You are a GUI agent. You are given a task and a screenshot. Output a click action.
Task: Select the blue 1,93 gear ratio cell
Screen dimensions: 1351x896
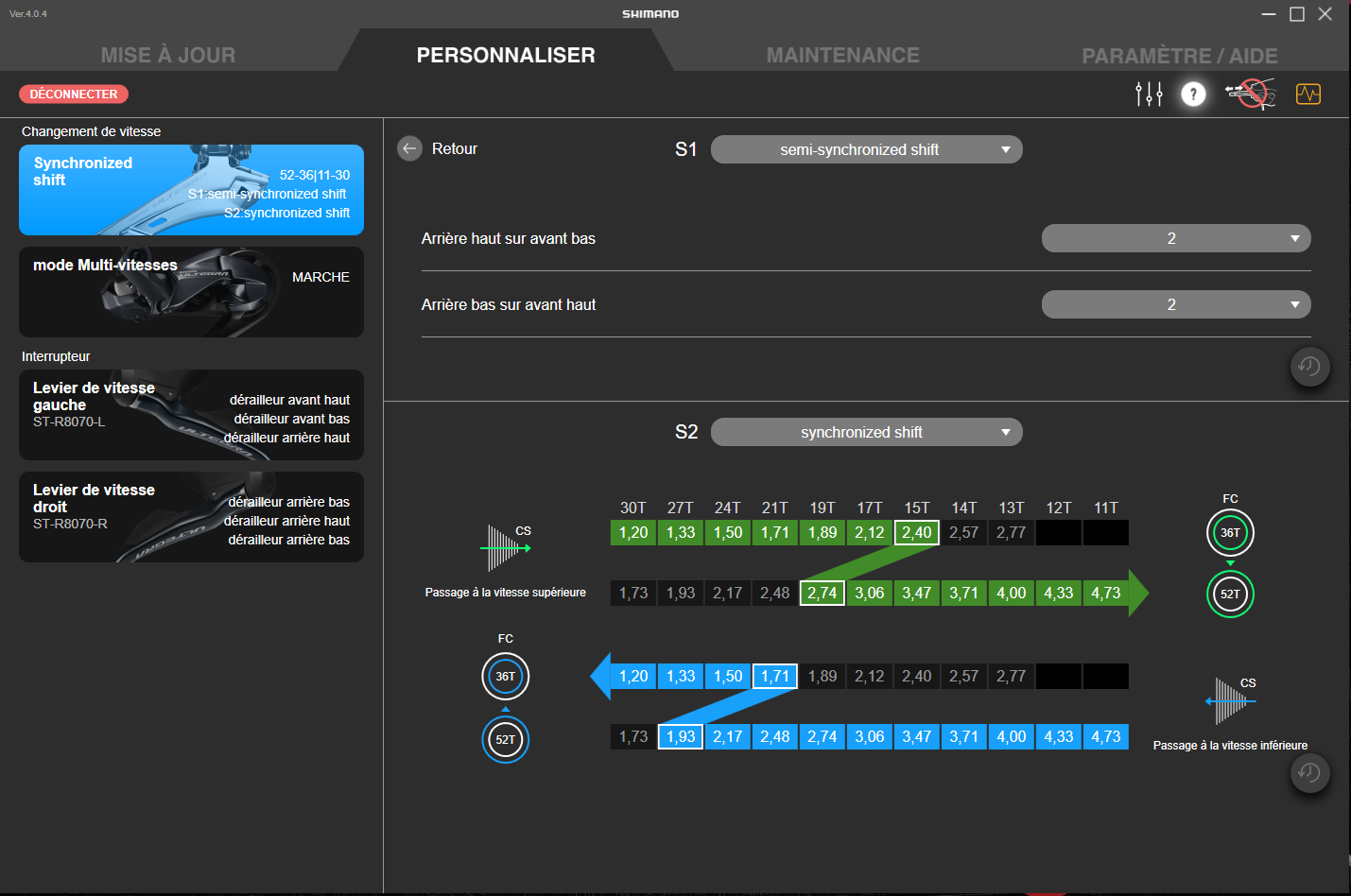pyautogui.click(x=680, y=737)
